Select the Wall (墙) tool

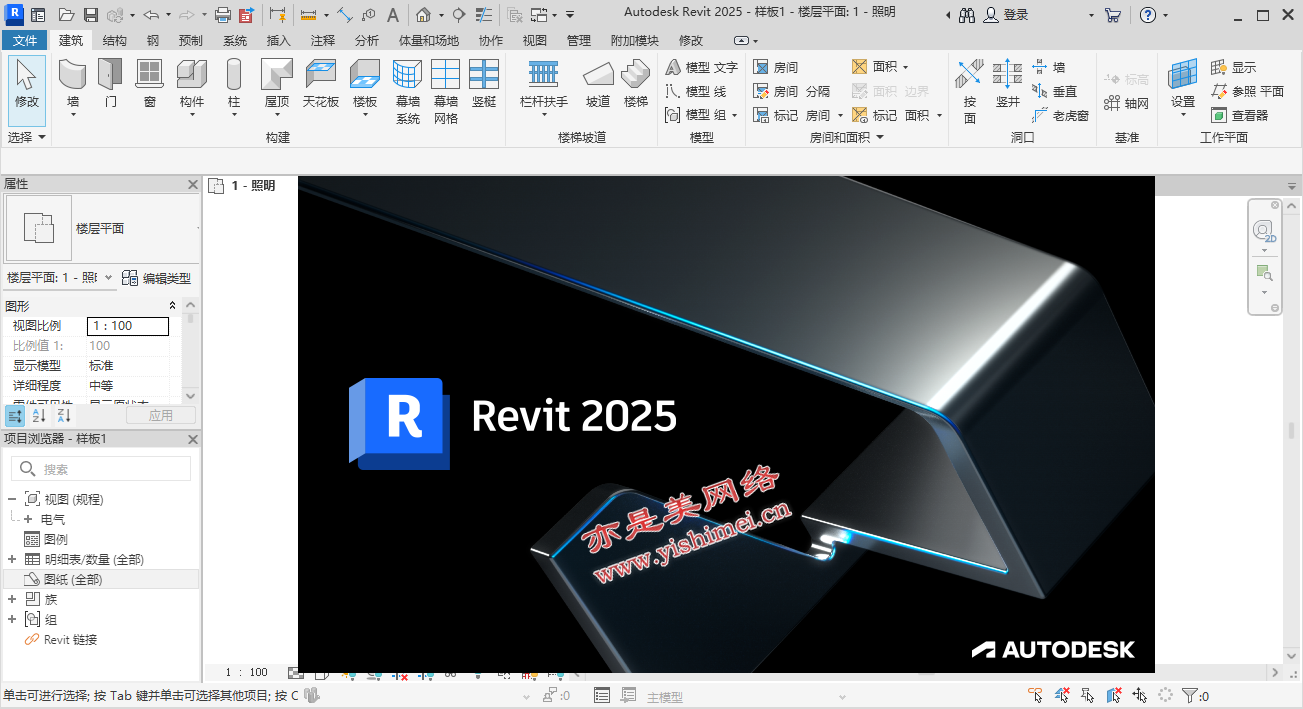[73, 84]
